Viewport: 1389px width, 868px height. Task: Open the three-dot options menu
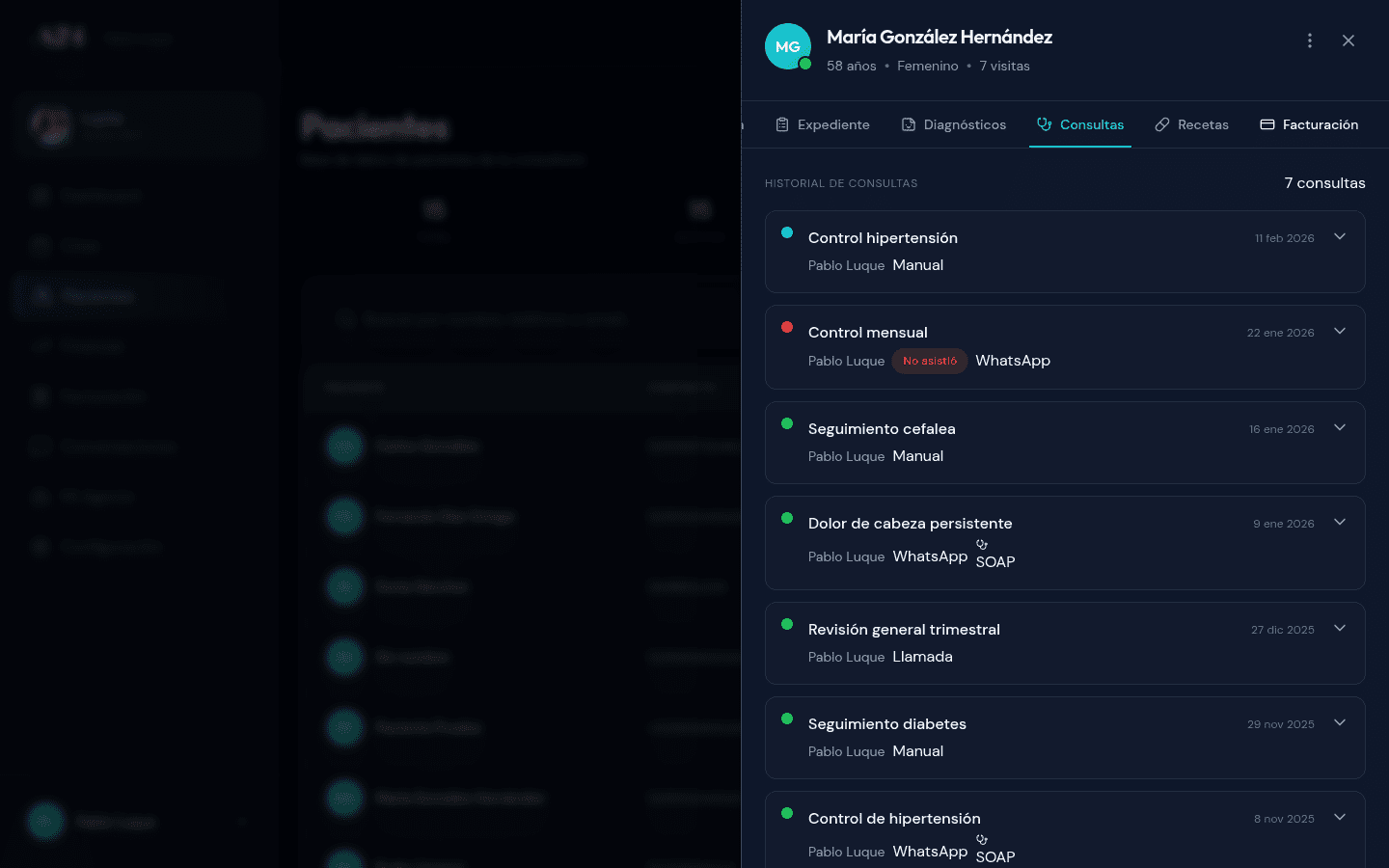1309,41
